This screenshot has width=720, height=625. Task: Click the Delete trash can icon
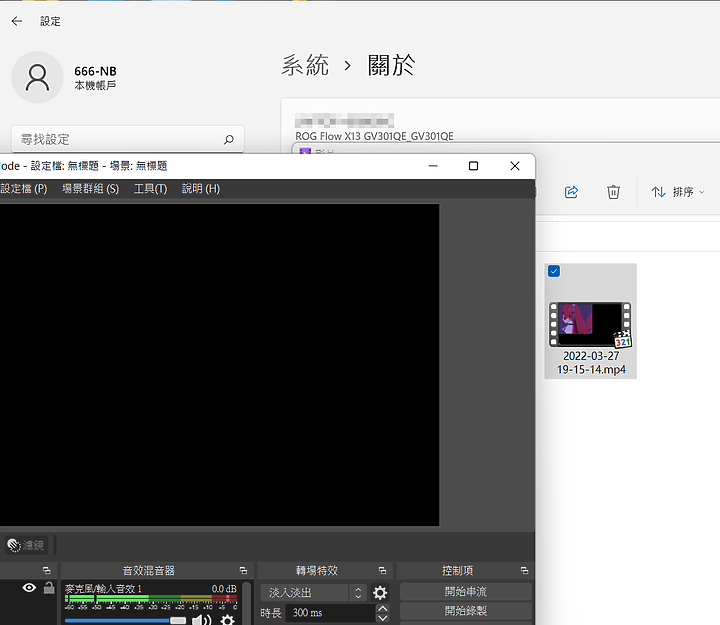point(614,192)
